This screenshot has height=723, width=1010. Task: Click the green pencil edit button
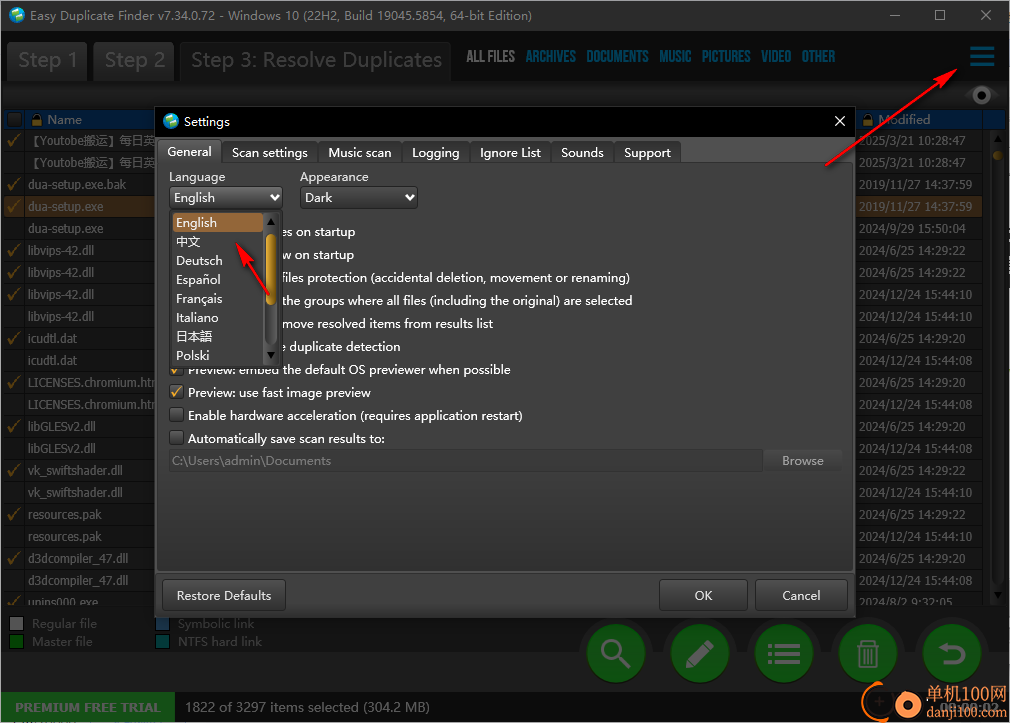pyautogui.click(x=700, y=653)
